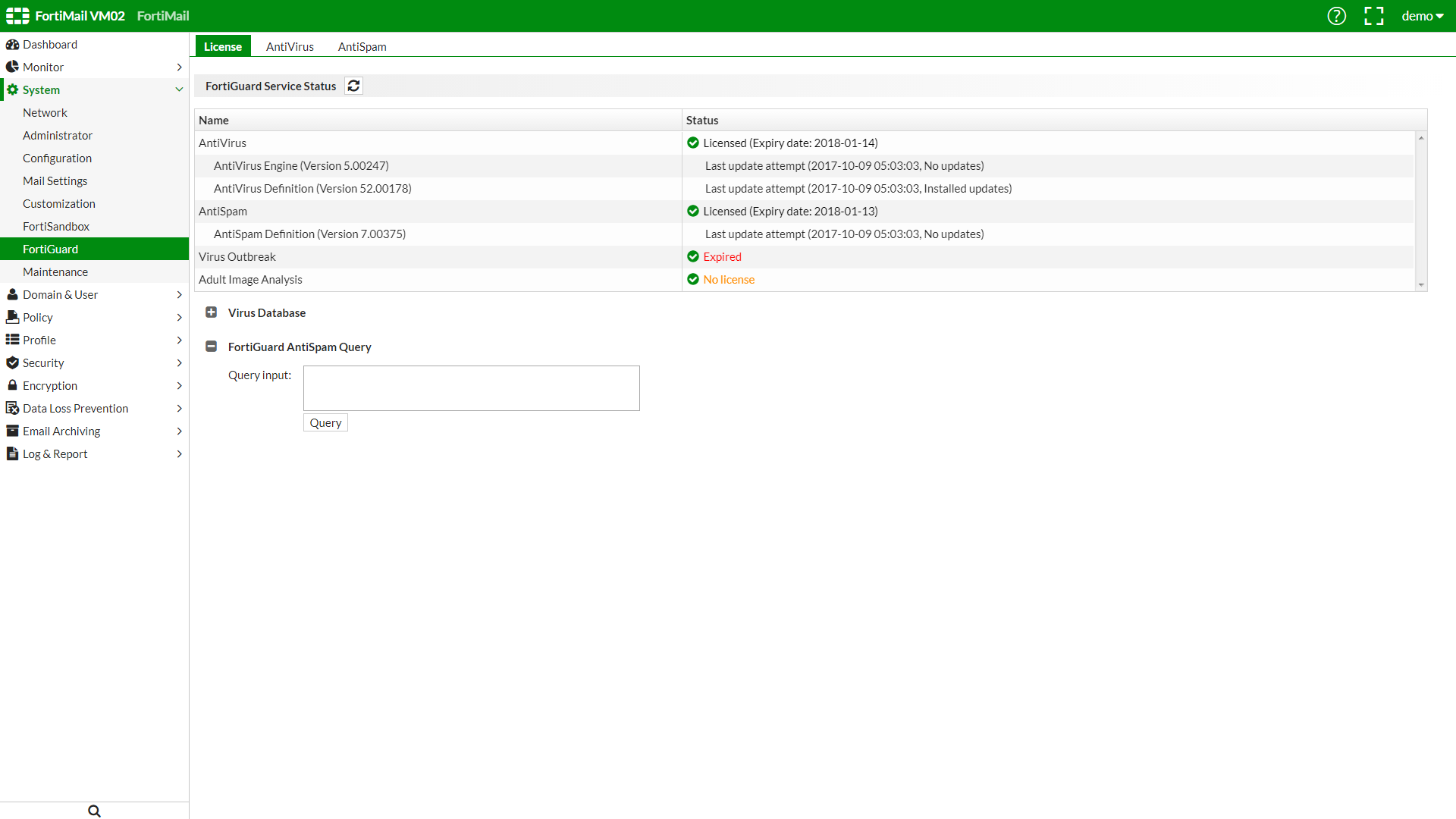Expand the Monitor menu arrow

(x=179, y=67)
